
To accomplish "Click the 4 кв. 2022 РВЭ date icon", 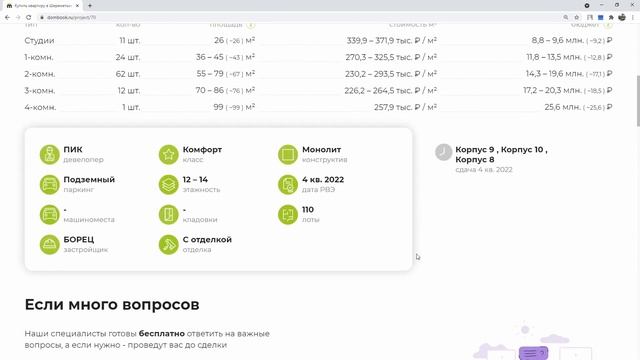I will [288, 184].
